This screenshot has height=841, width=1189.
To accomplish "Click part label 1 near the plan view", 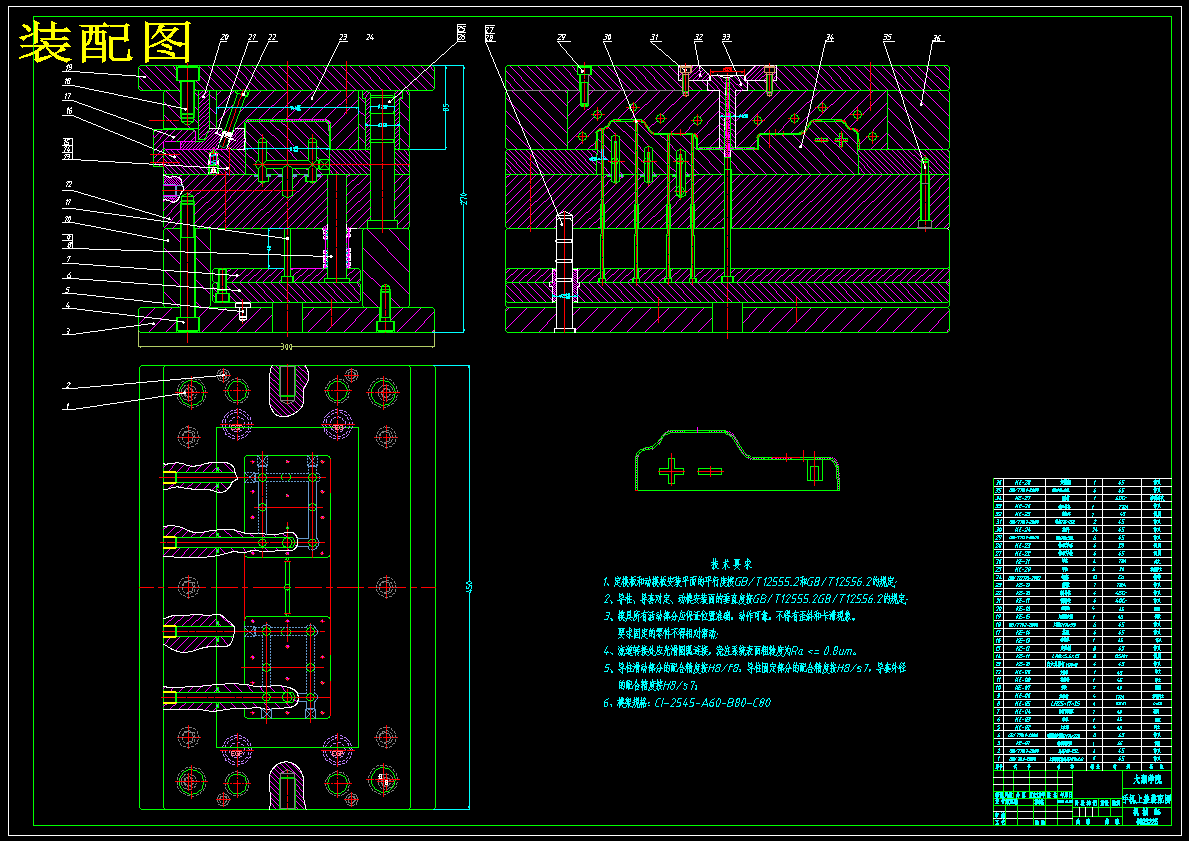I will tap(67, 406).
